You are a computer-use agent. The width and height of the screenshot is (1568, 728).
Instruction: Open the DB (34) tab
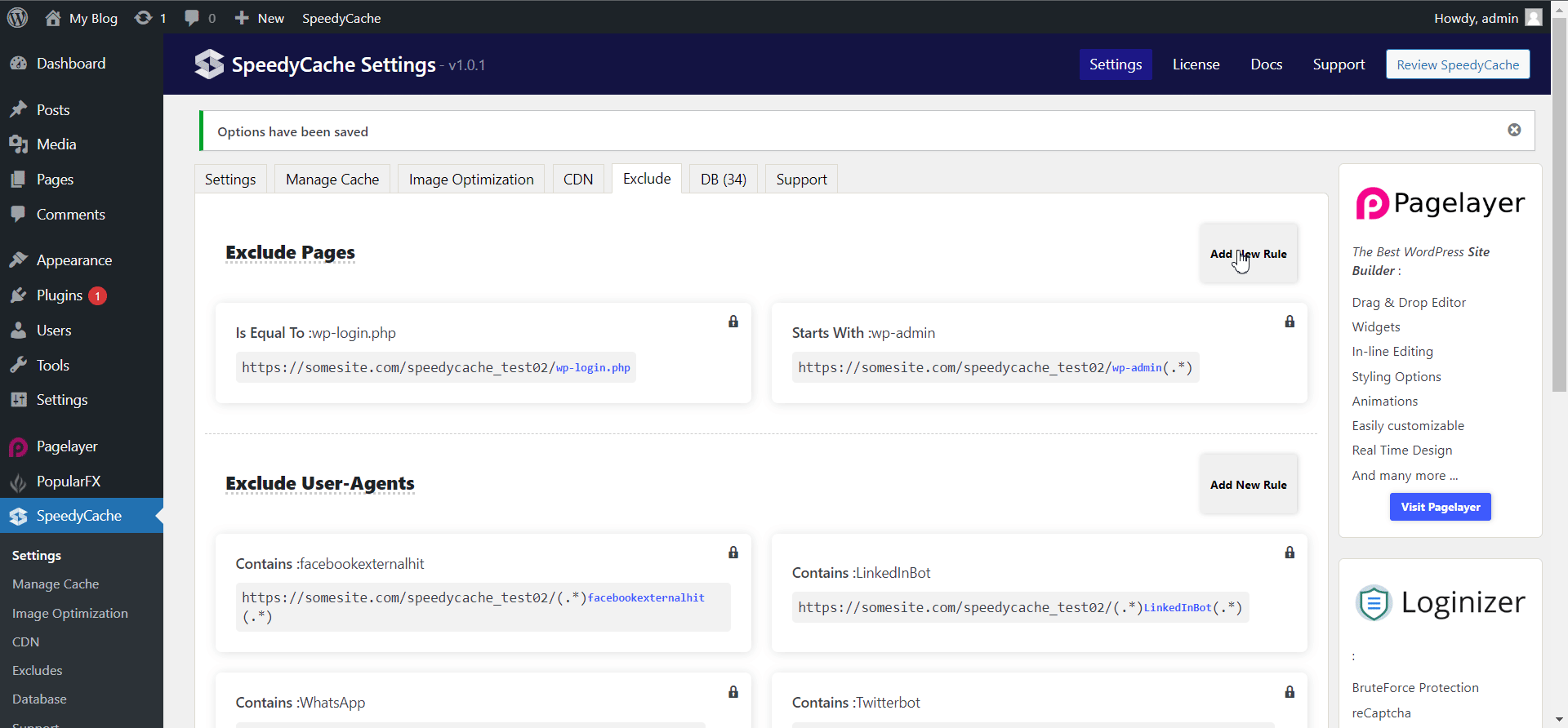tap(724, 180)
